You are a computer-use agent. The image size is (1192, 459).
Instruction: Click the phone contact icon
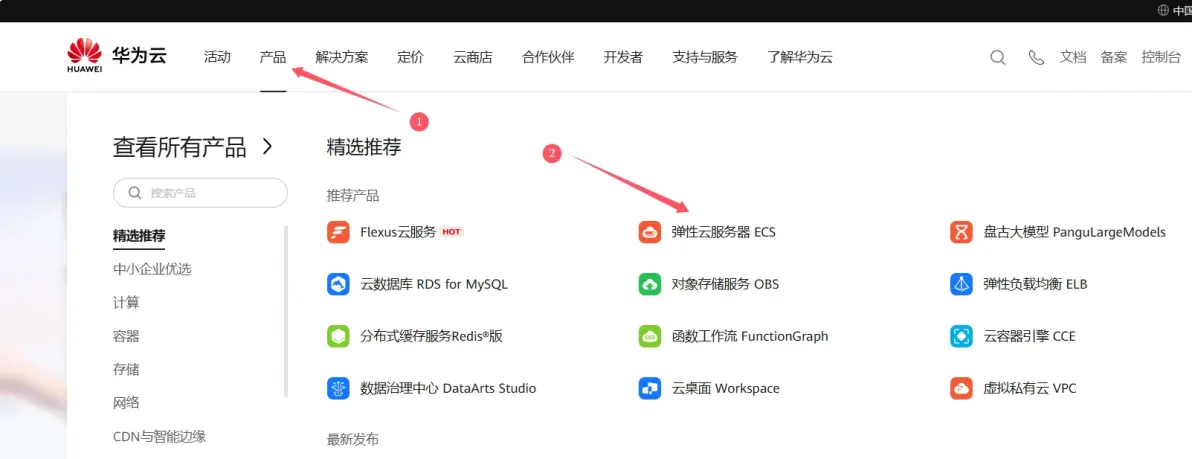(x=1035, y=57)
